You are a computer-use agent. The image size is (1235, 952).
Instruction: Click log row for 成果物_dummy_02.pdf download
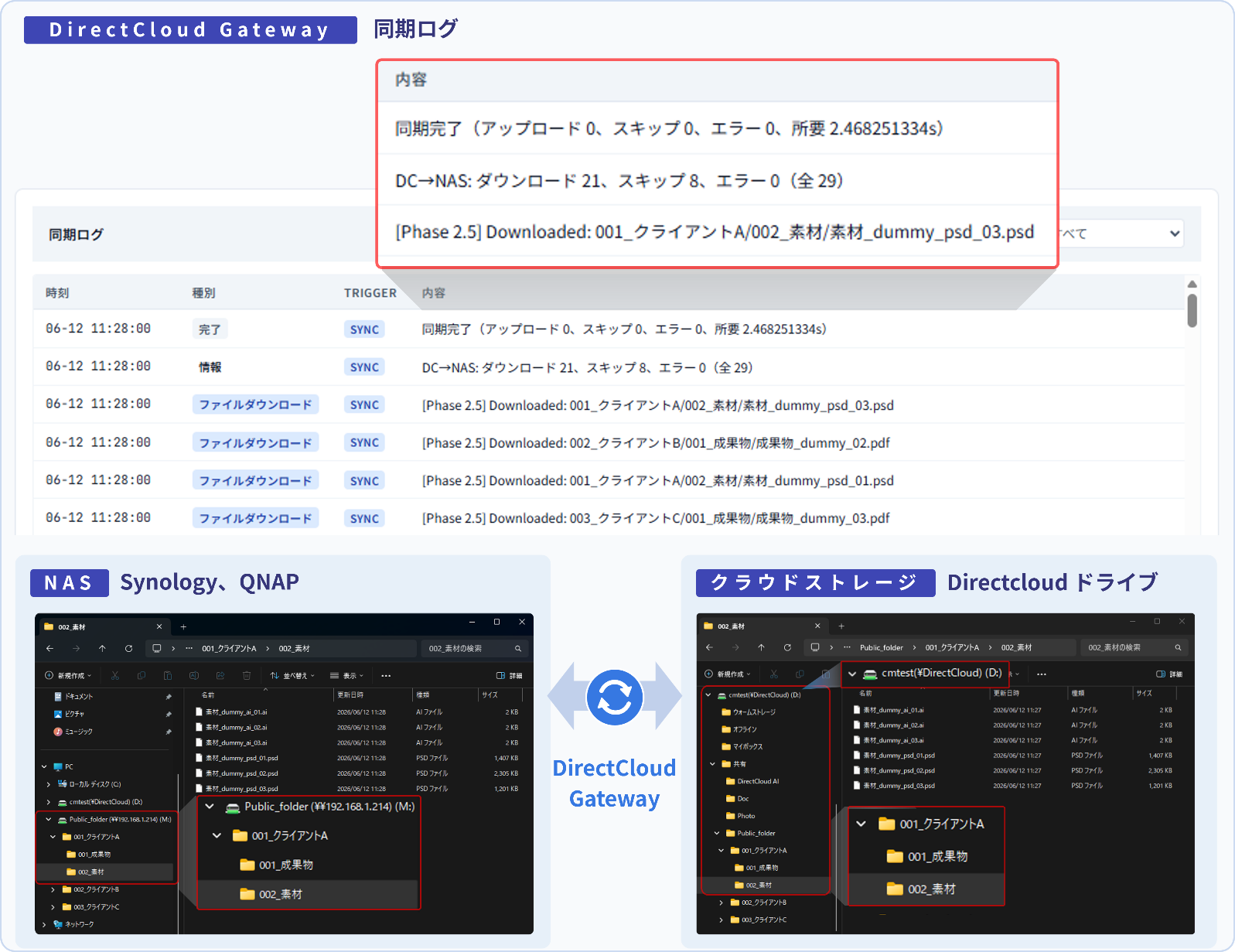(x=609, y=443)
